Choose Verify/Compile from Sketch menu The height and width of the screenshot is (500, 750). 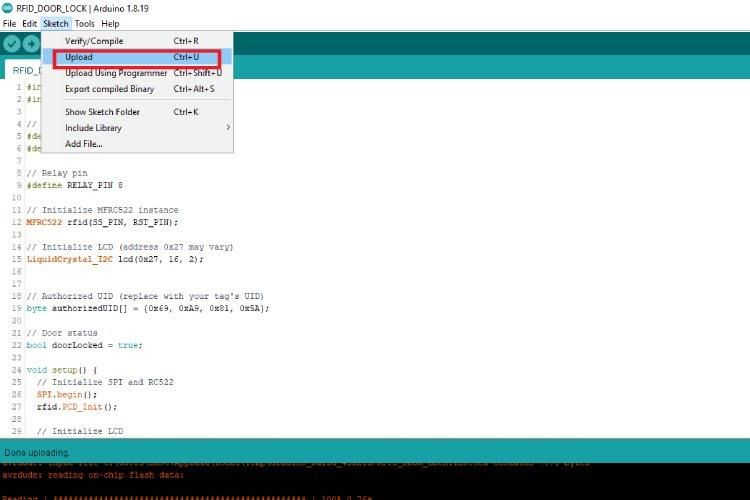pos(137,41)
